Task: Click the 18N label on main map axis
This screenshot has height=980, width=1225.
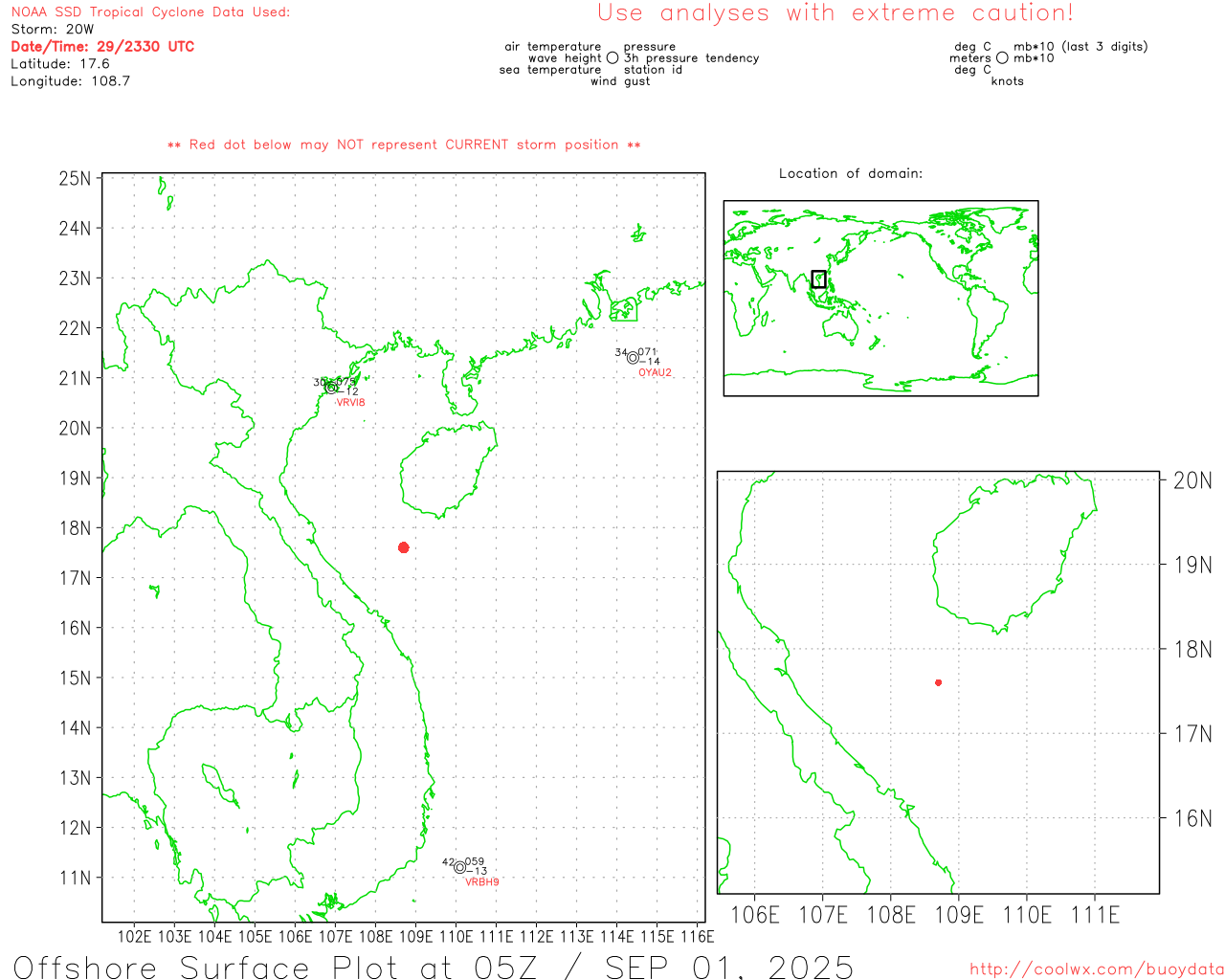Action: (75, 528)
